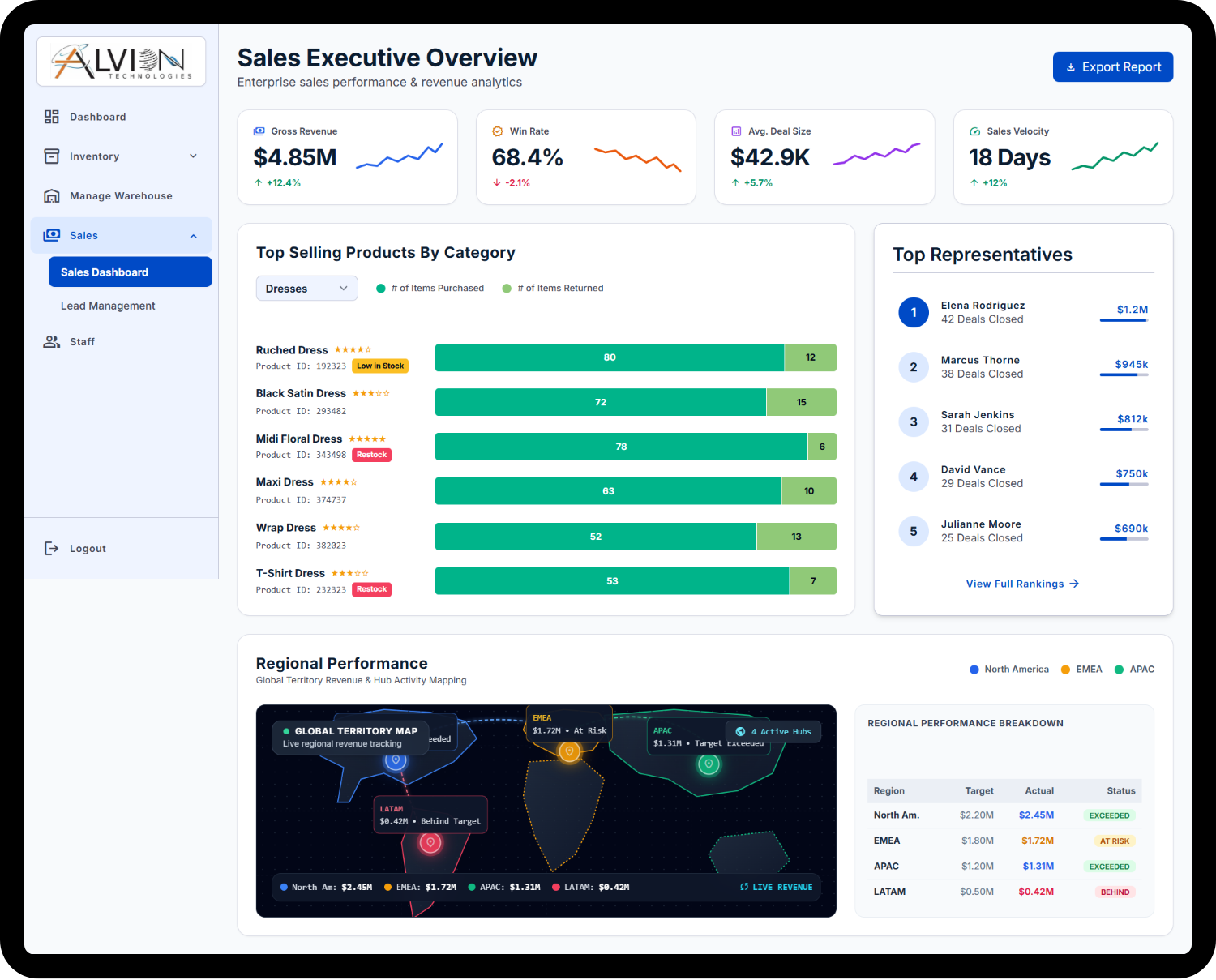Click the Midi Floral Dress Restock badge
The width and height of the screenshot is (1216, 980).
[x=372, y=455]
